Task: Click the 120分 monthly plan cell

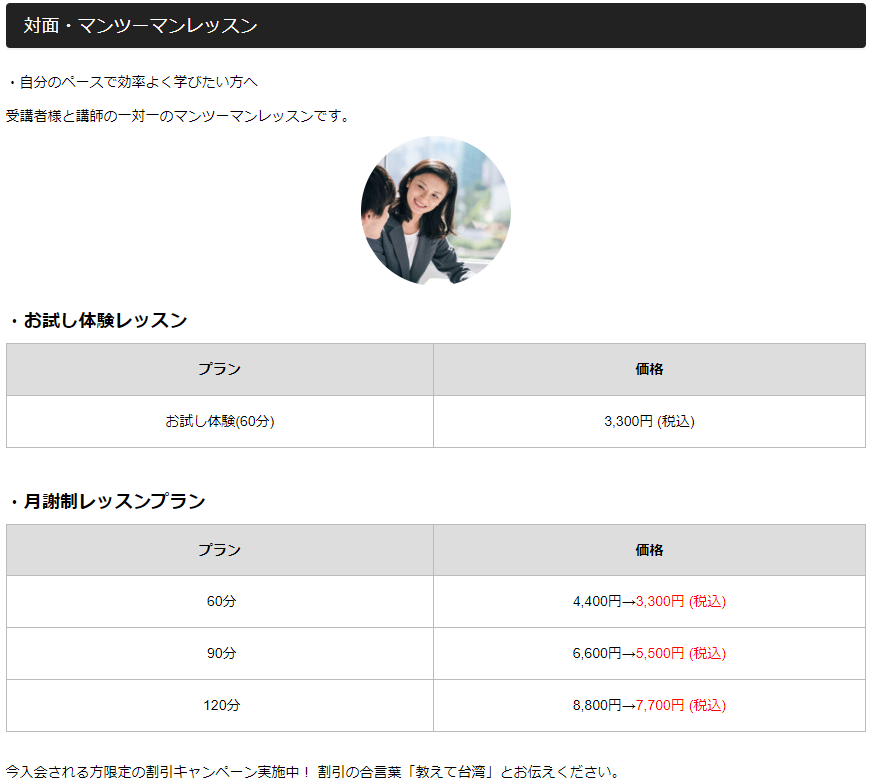Action: [220, 705]
